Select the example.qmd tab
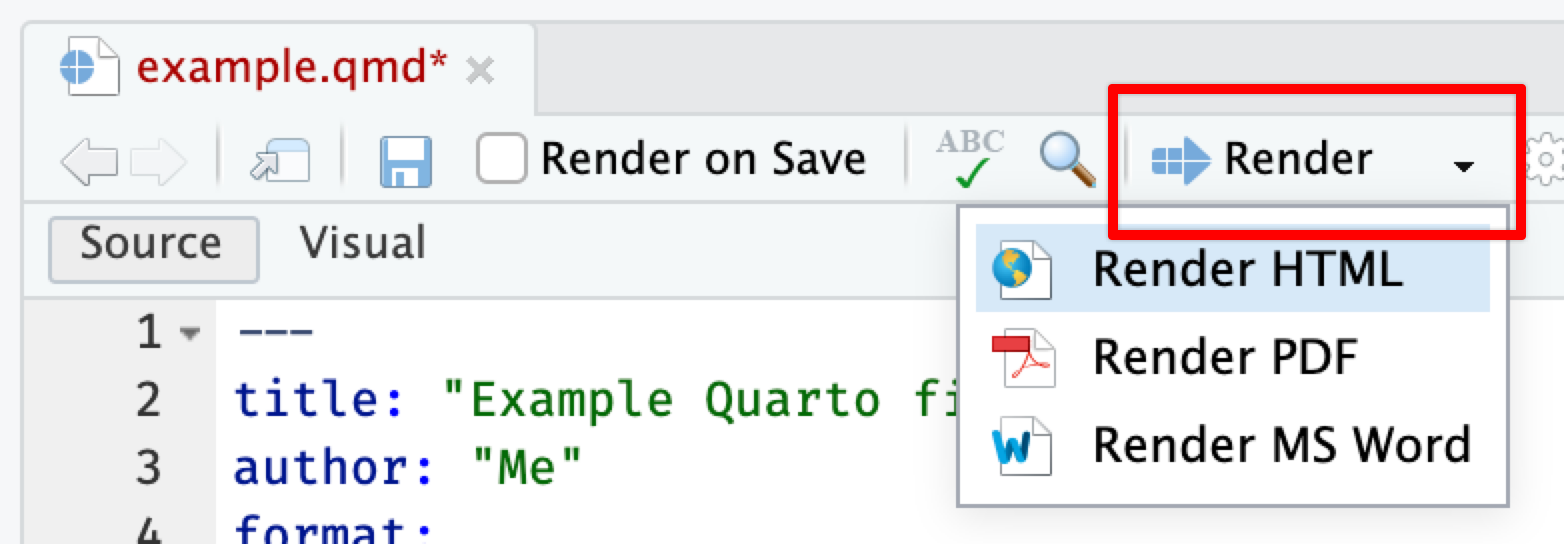Image resolution: width=1564 pixels, height=544 pixels. pyautogui.click(x=292, y=68)
